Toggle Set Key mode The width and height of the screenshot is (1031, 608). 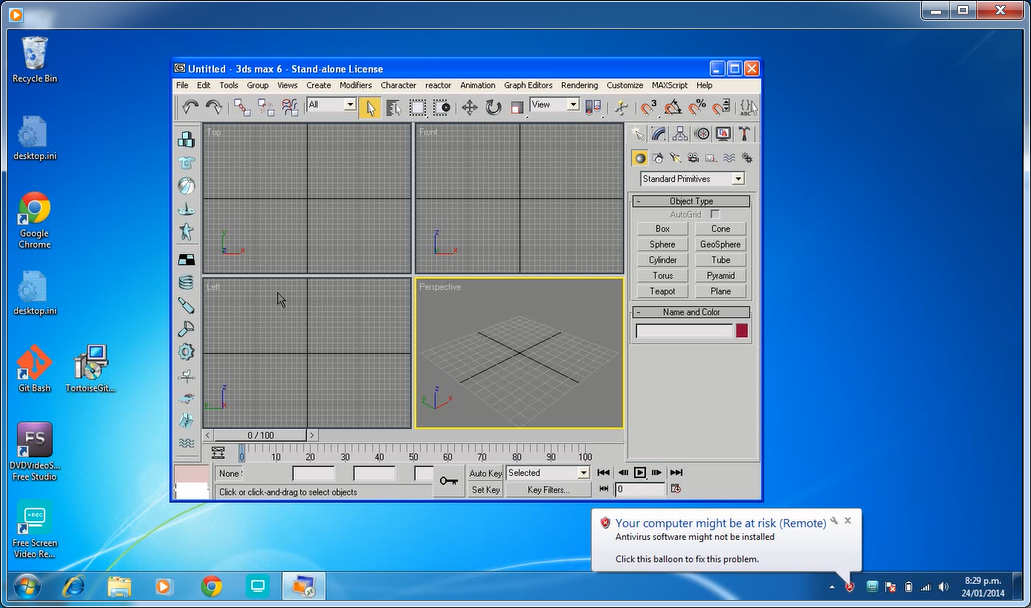485,490
